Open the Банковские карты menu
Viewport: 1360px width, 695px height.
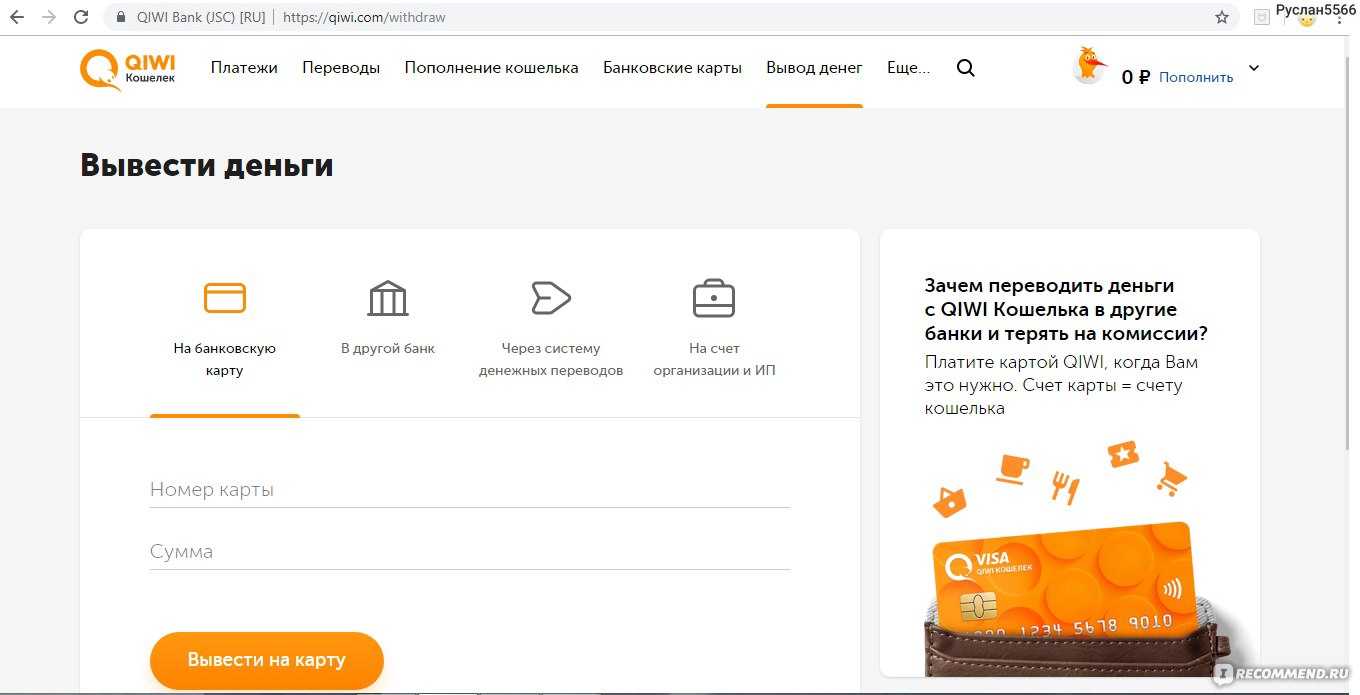click(672, 68)
